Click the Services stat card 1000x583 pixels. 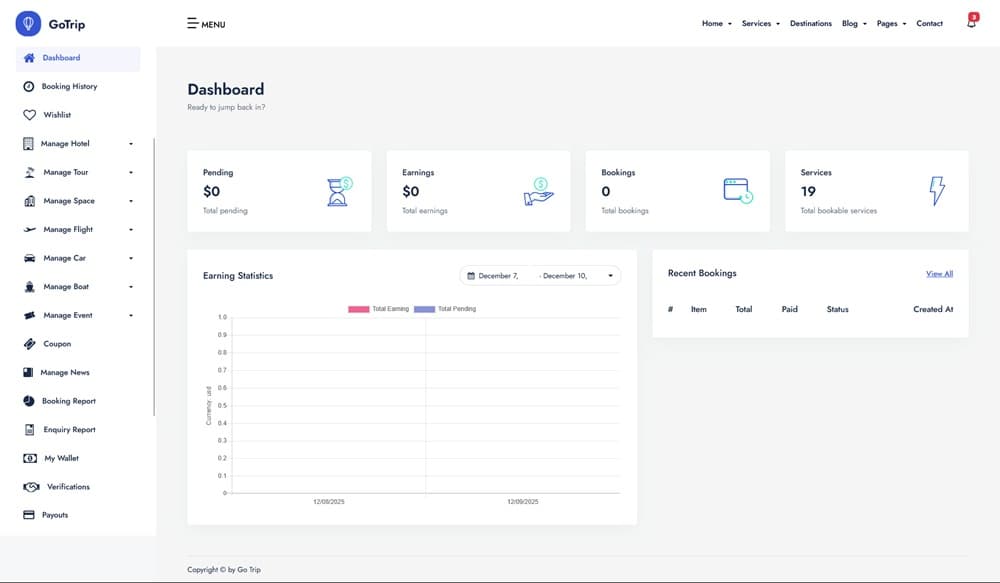876,191
